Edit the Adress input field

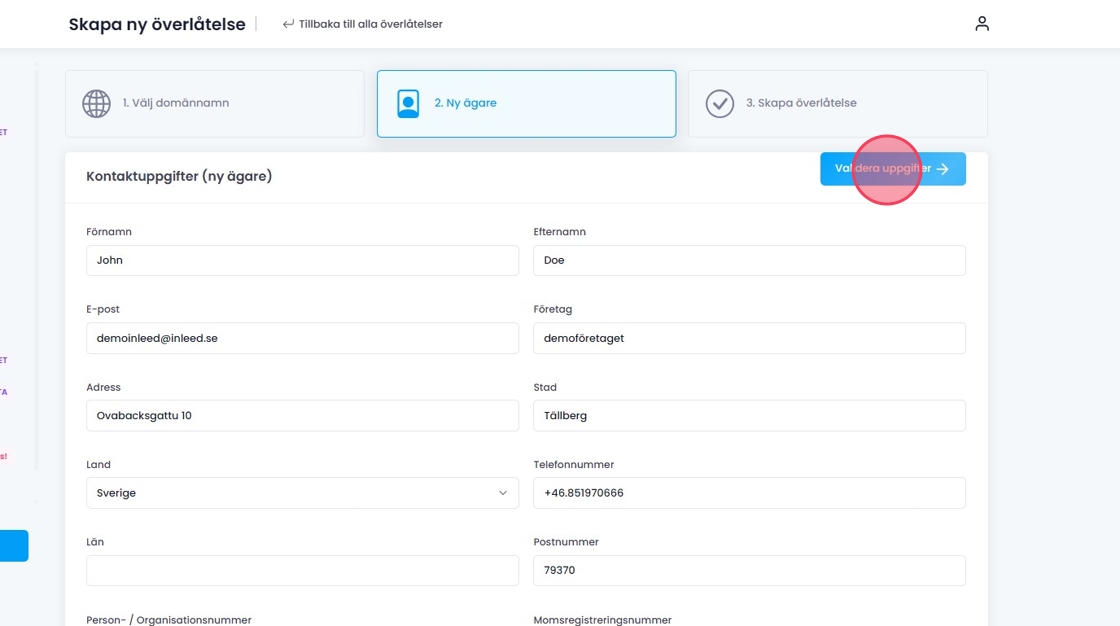point(302,416)
